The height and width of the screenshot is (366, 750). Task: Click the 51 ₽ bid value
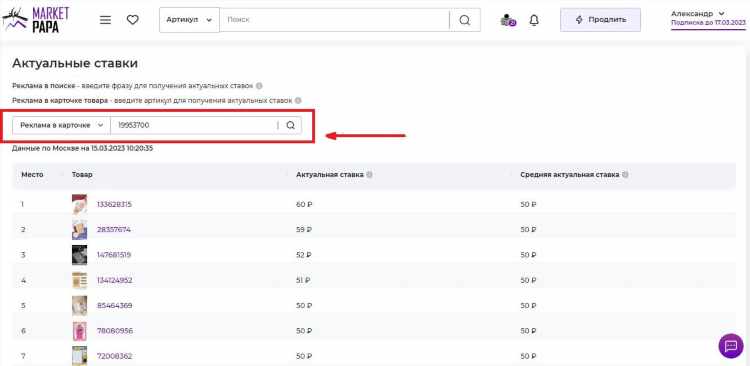(303, 280)
